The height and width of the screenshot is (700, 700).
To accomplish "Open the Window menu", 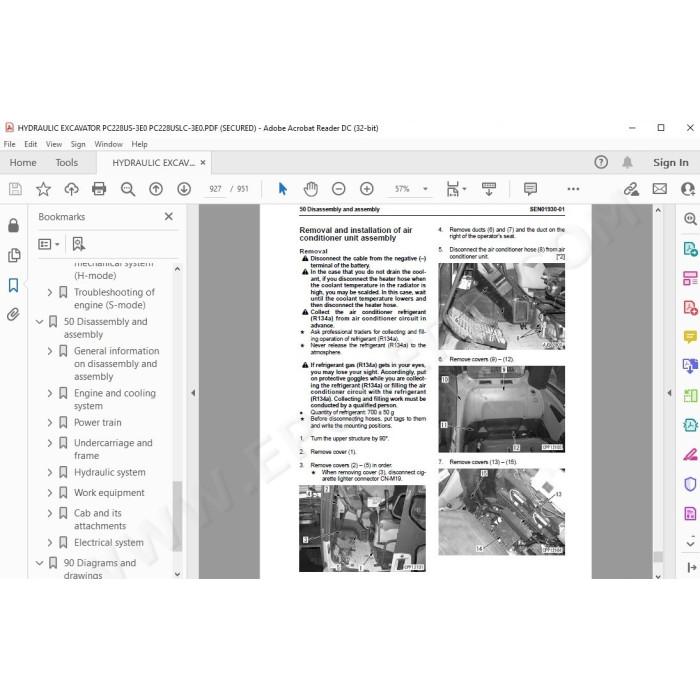I will coord(108,144).
